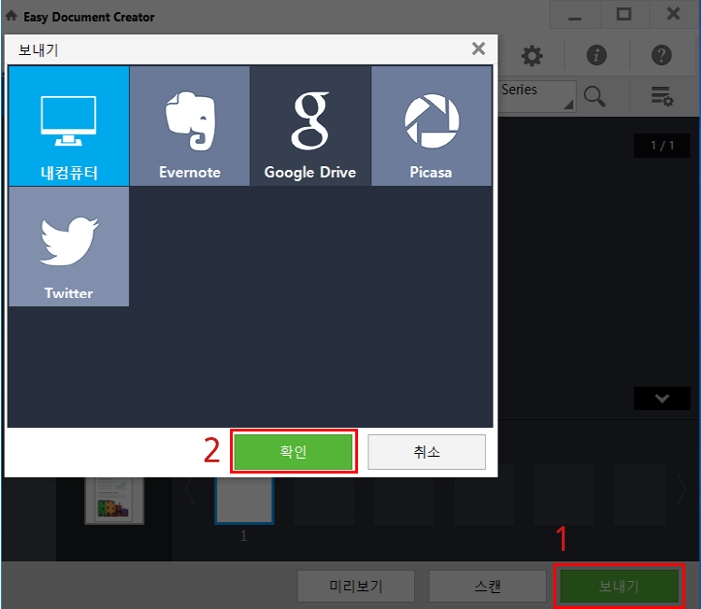Cancel the dialog with 취소 button

(x=427, y=452)
